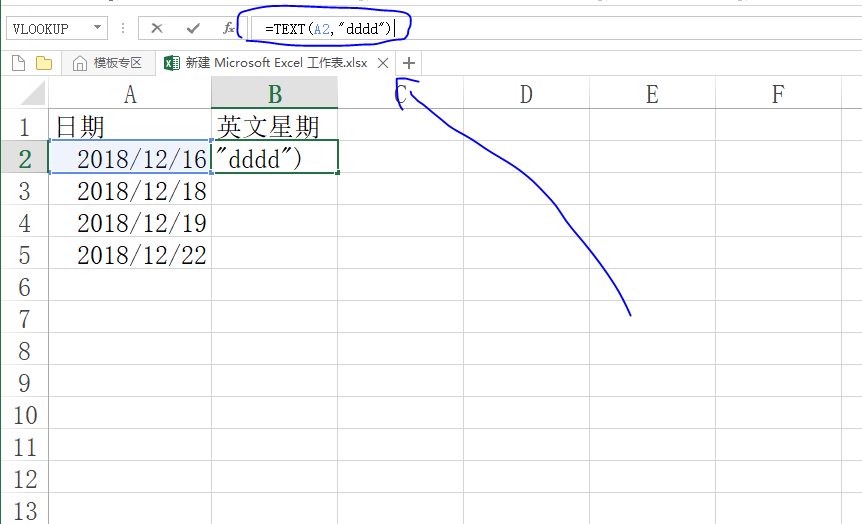Click the editing cell showing "dddd")

(274, 158)
